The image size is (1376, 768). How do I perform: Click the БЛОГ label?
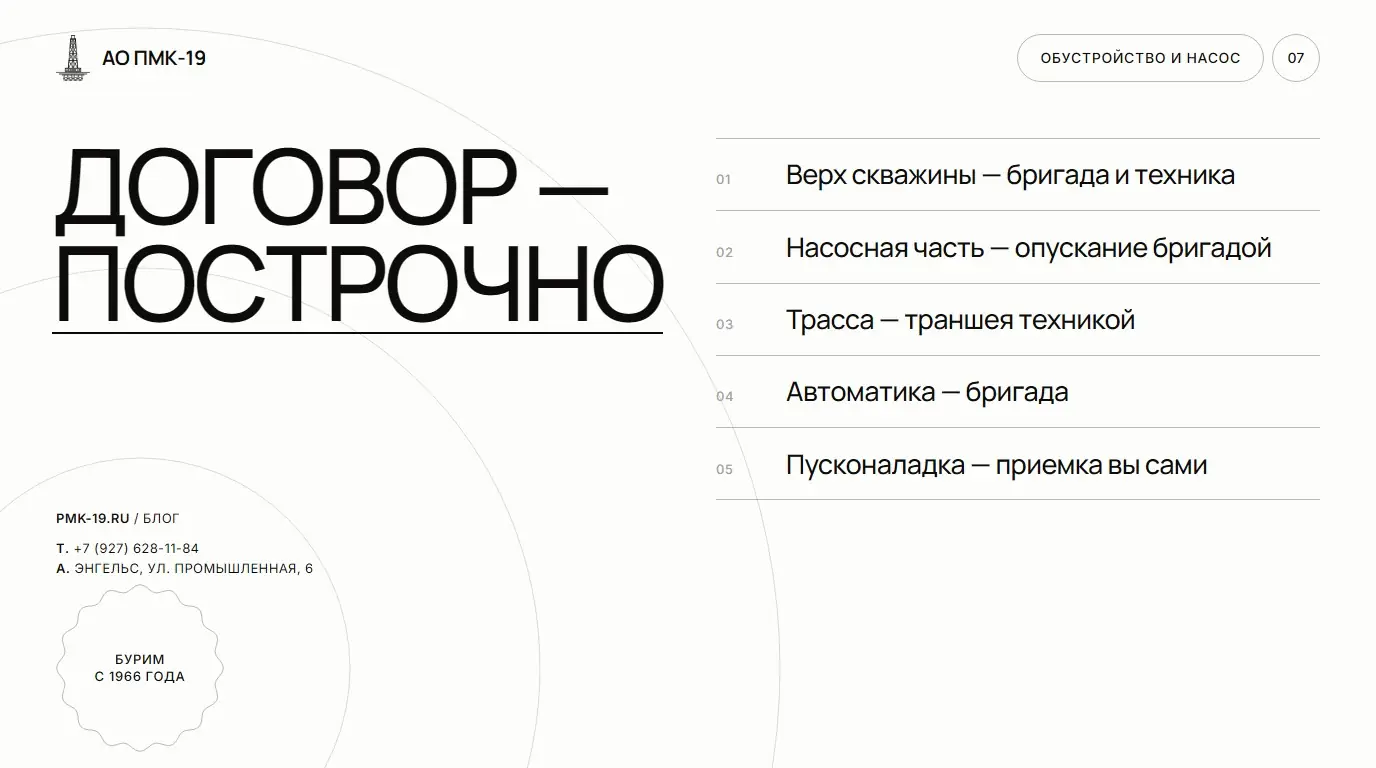point(162,518)
